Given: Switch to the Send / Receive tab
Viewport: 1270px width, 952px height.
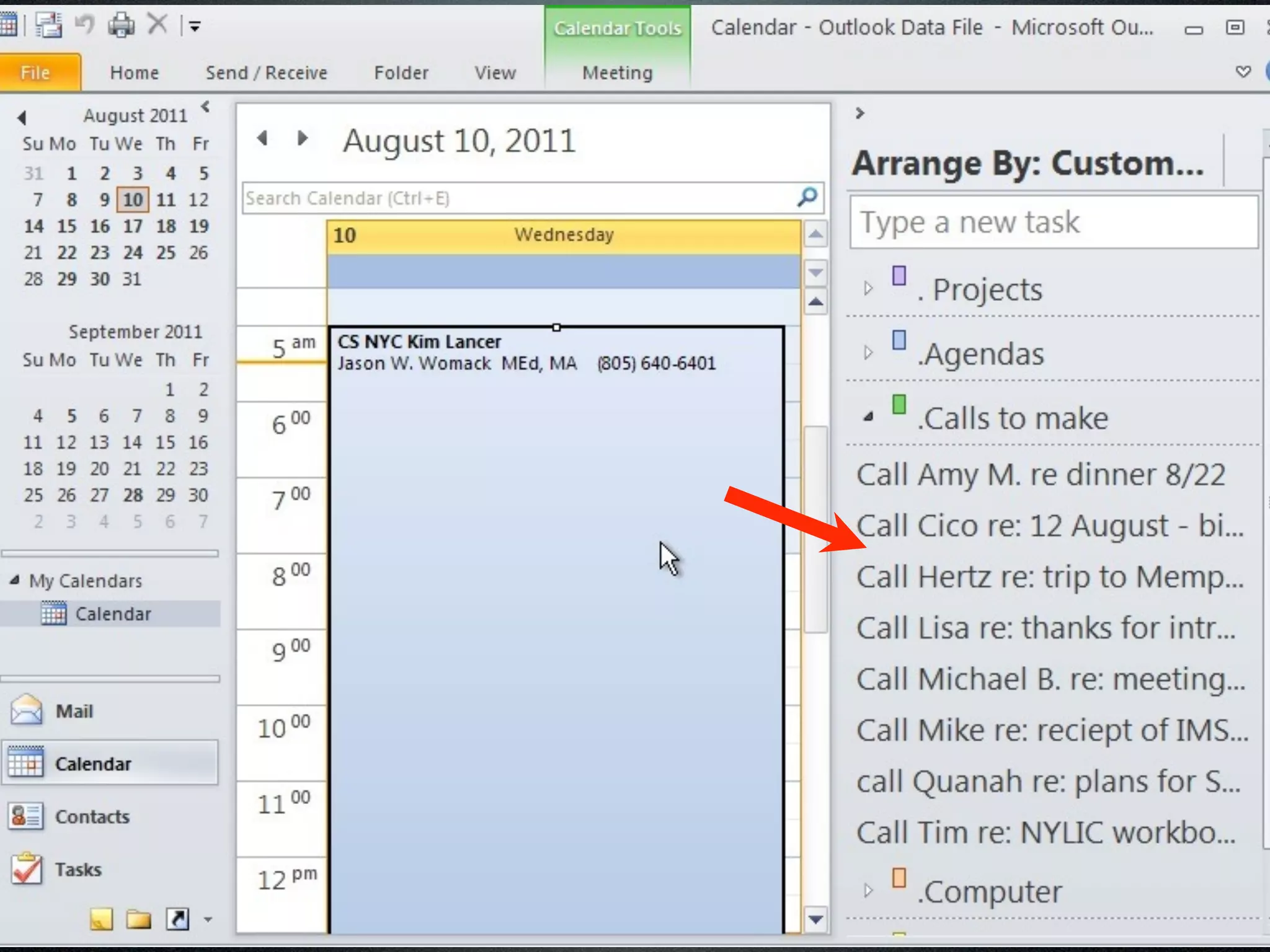Looking at the screenshot, I should click(x=266, y=73).
